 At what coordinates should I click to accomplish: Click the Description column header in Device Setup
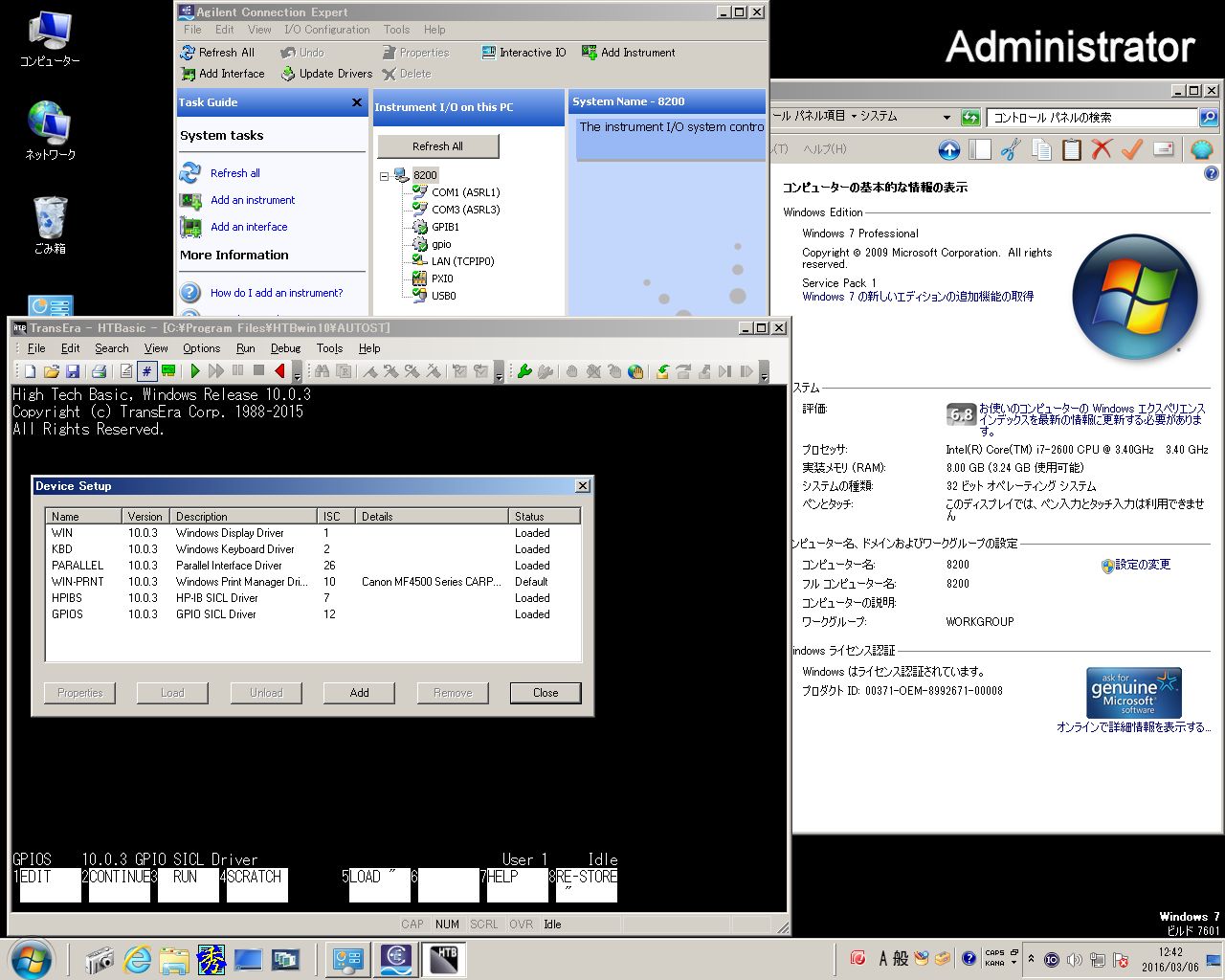tap(244, 517)
